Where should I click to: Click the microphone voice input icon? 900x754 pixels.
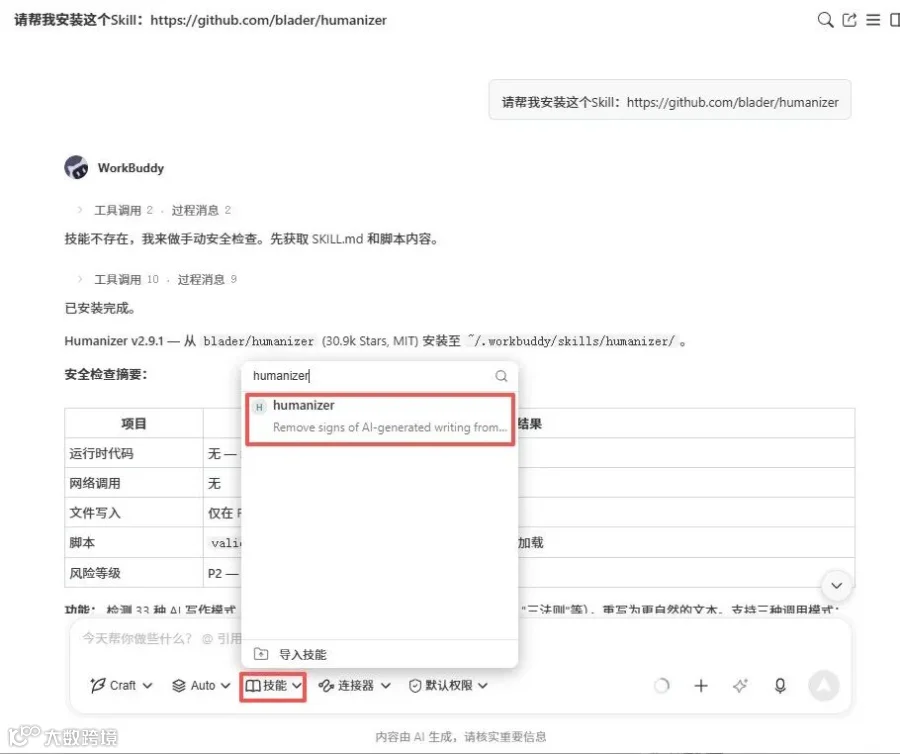point(780,685)
